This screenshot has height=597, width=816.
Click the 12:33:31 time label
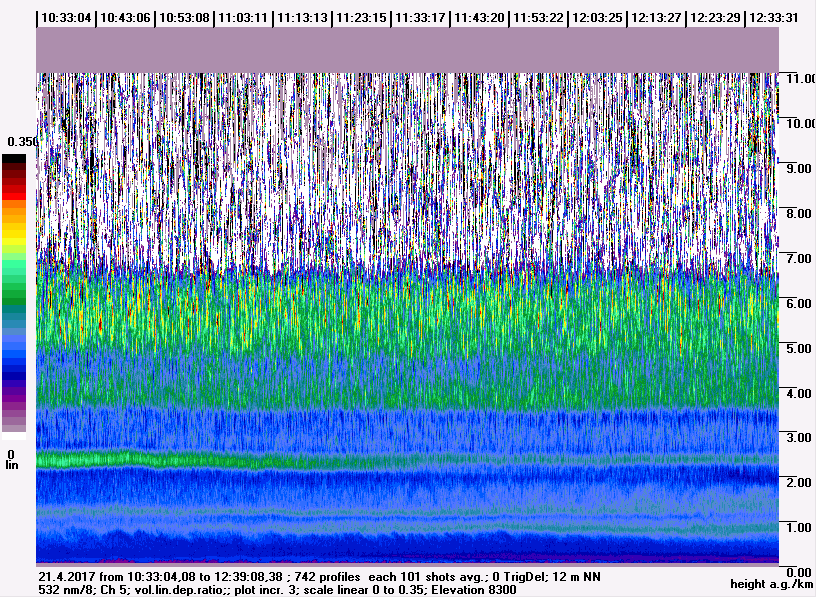[774, 18]
